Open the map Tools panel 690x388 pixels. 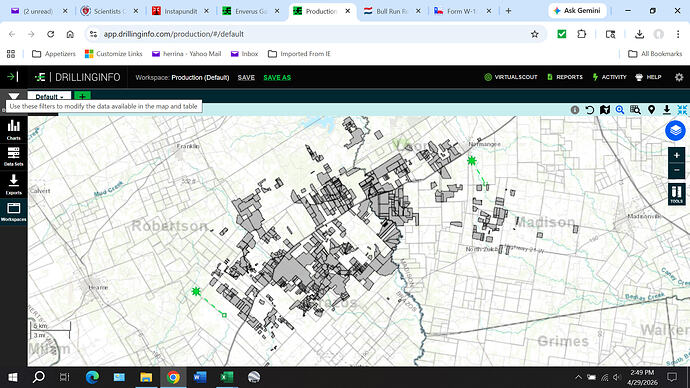[676, 194]
